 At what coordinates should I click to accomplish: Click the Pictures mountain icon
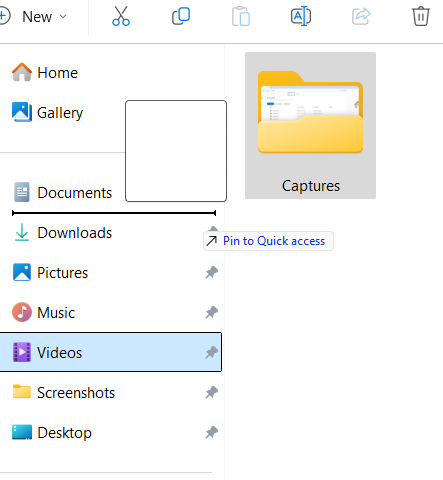(22, 272)
